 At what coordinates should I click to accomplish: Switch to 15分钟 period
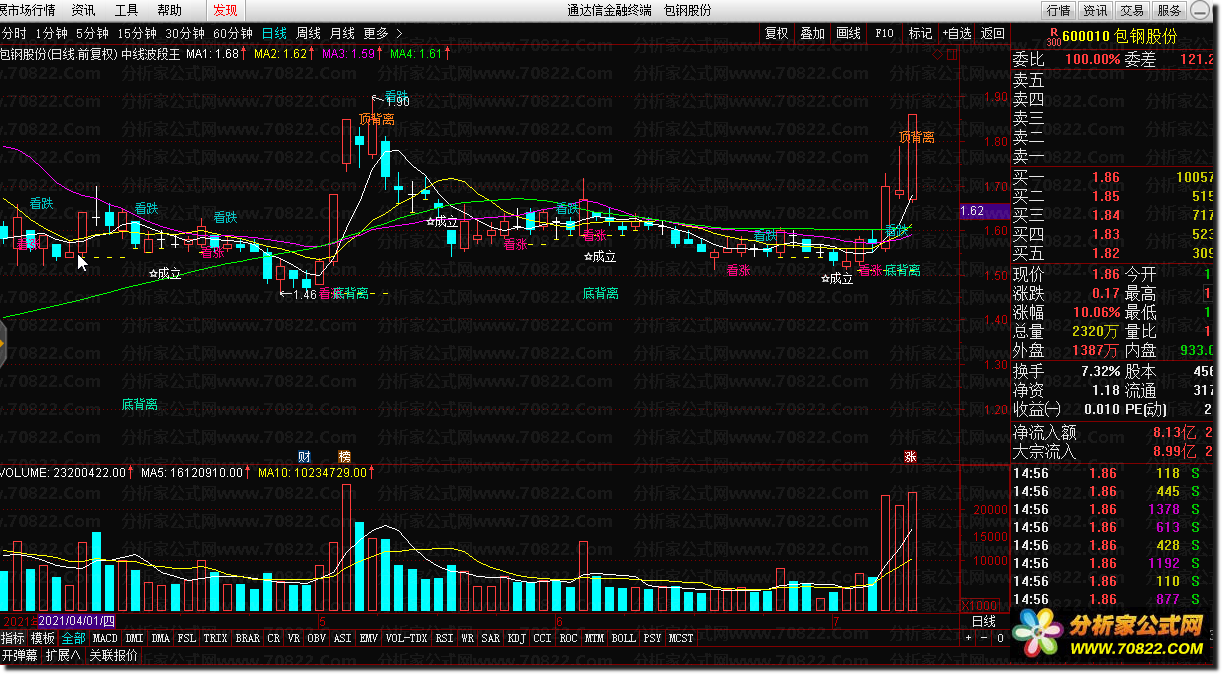coord(138,33)
